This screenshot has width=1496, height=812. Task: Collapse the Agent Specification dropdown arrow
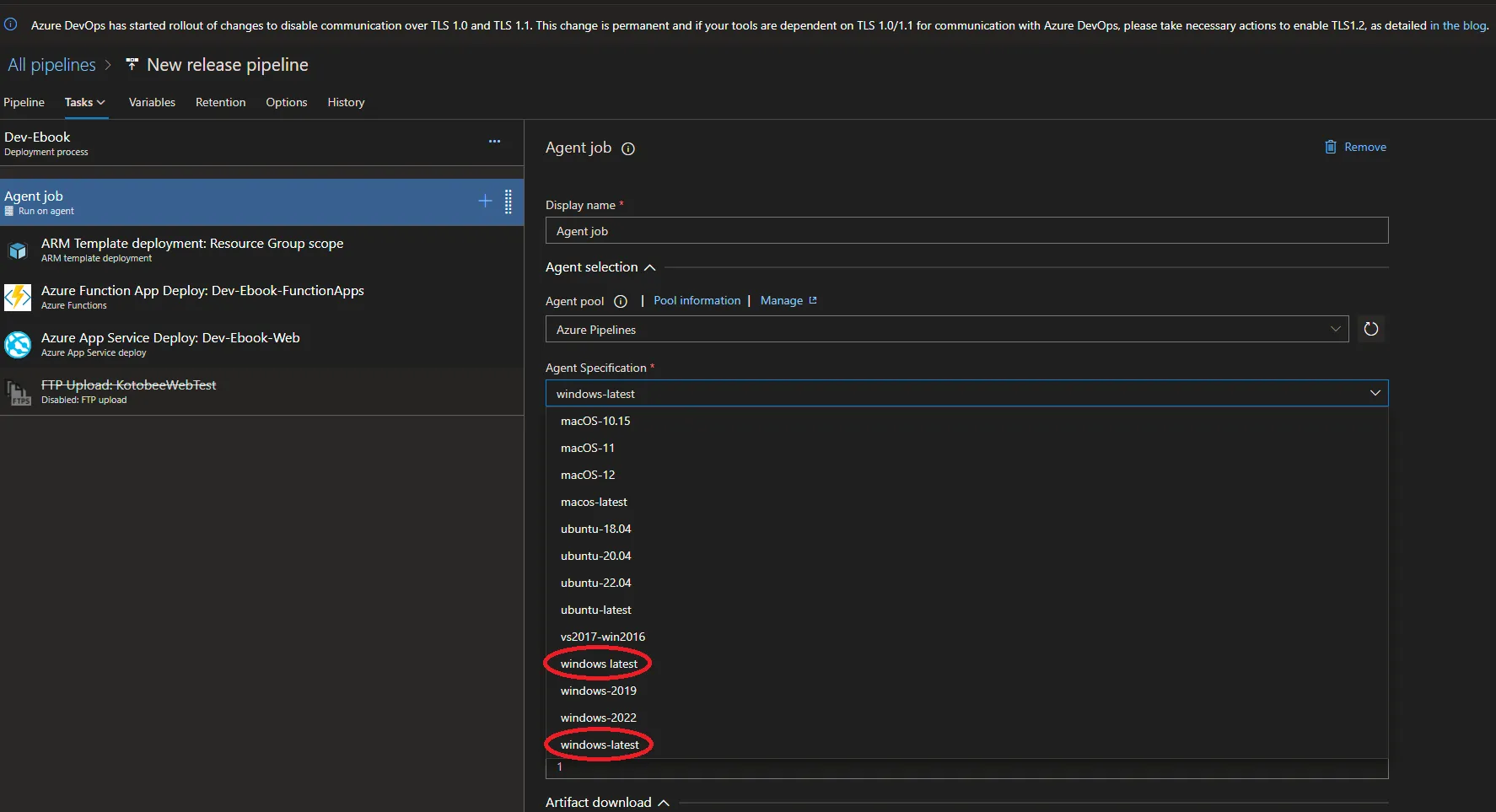coord(1375,393)
